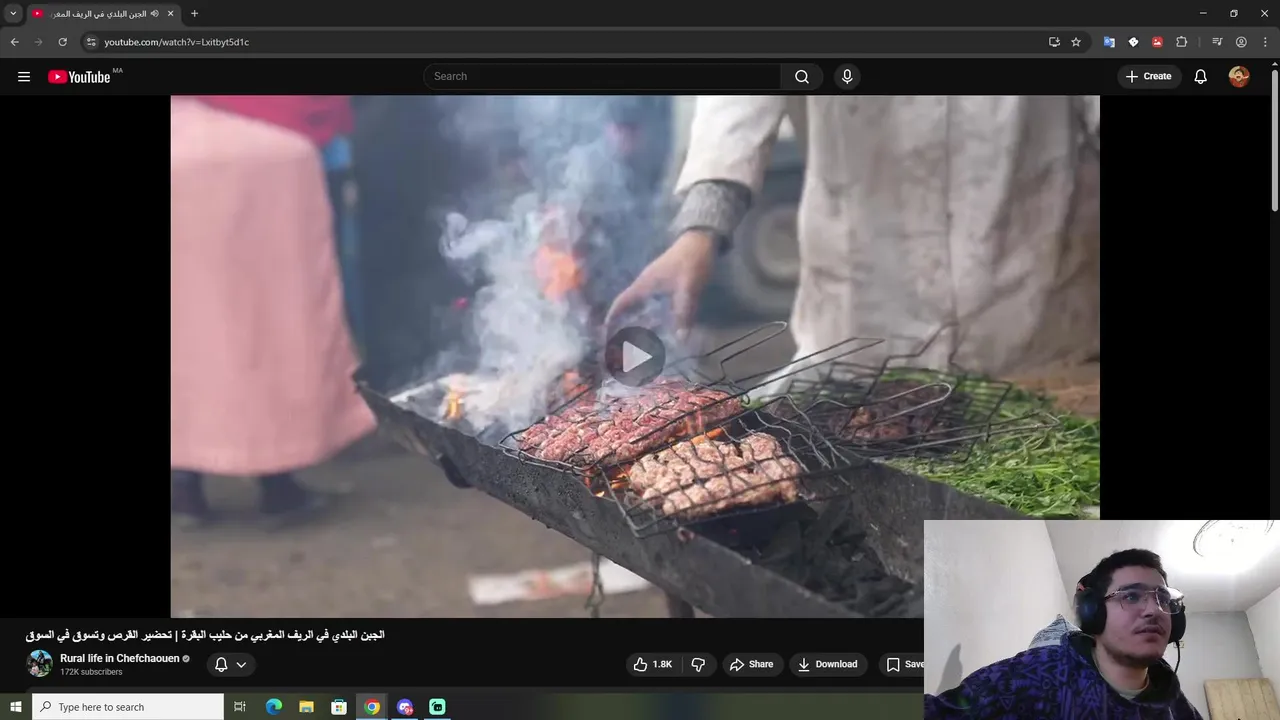Select the YouTube video tab
The width and height of the screenshot is (1280, 720).
pos(97,14)
